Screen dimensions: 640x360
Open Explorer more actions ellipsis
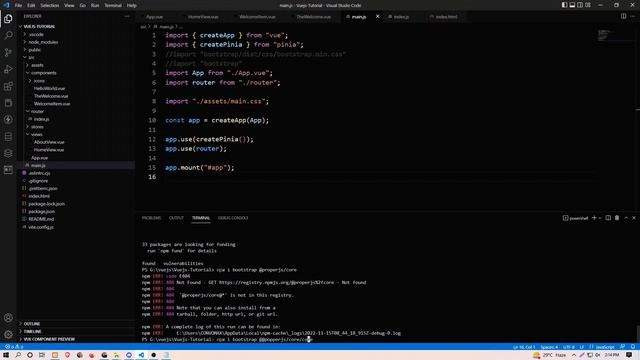click(127, 16)
